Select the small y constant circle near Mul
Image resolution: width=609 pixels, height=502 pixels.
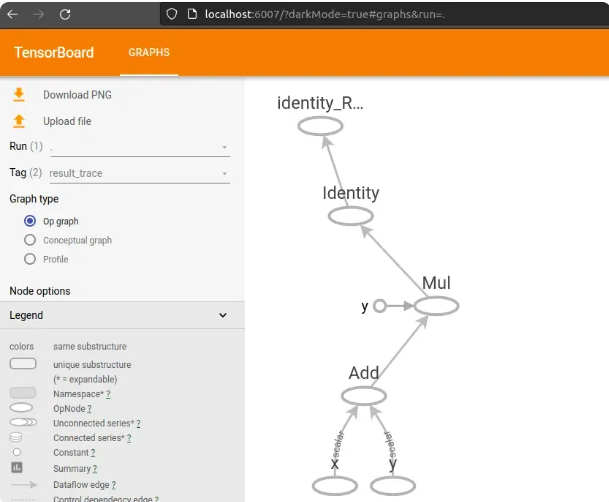(379, 306)
